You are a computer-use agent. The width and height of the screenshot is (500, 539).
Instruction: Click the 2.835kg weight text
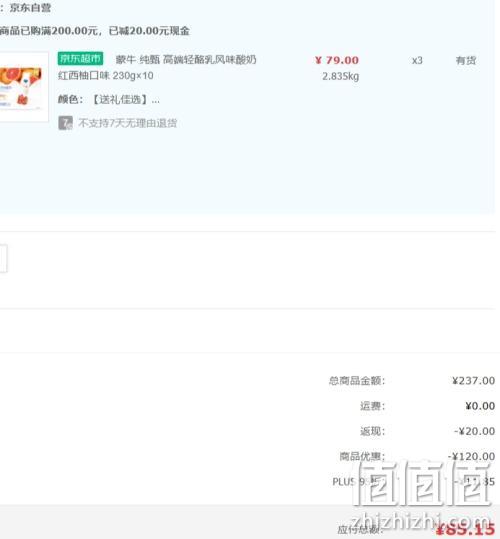[341, 76]
